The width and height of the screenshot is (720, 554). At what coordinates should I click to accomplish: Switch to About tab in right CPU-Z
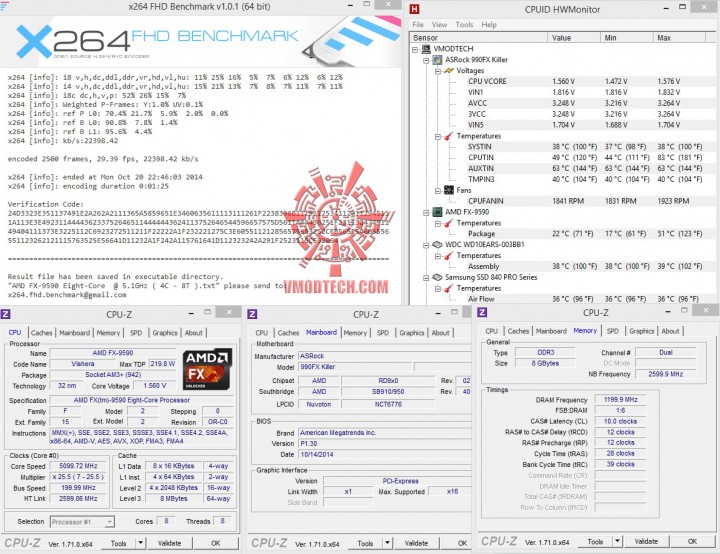coord(670,331)
